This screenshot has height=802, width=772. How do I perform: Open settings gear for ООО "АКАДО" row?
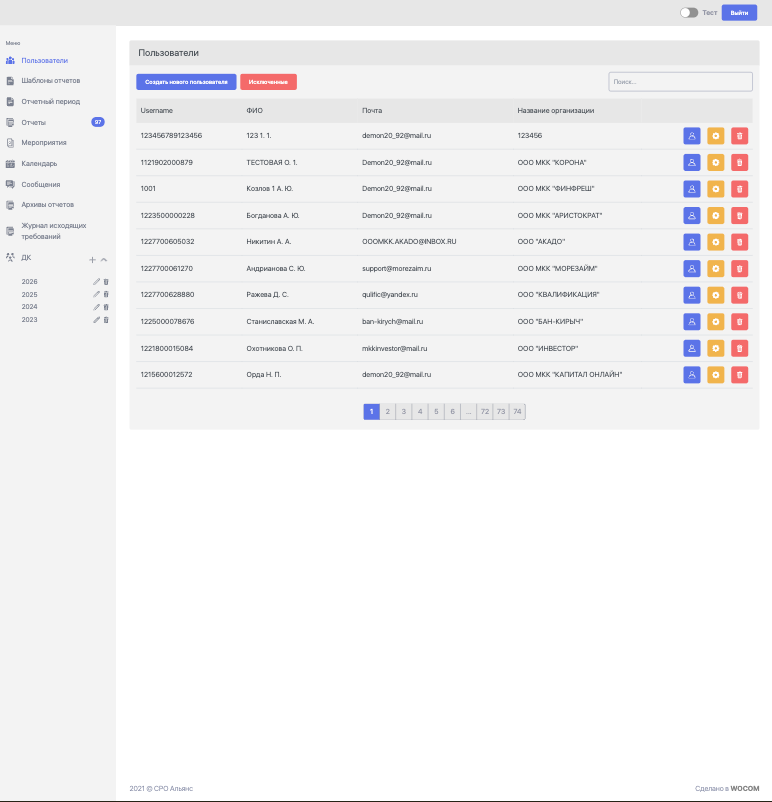pyautogui.click(x=716, y=242)
